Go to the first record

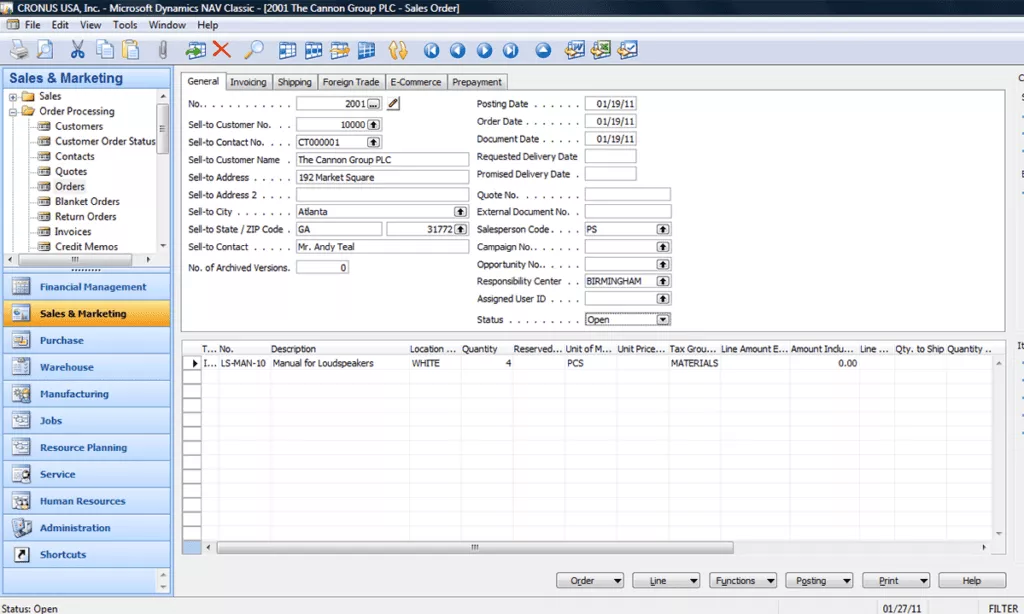431,50
